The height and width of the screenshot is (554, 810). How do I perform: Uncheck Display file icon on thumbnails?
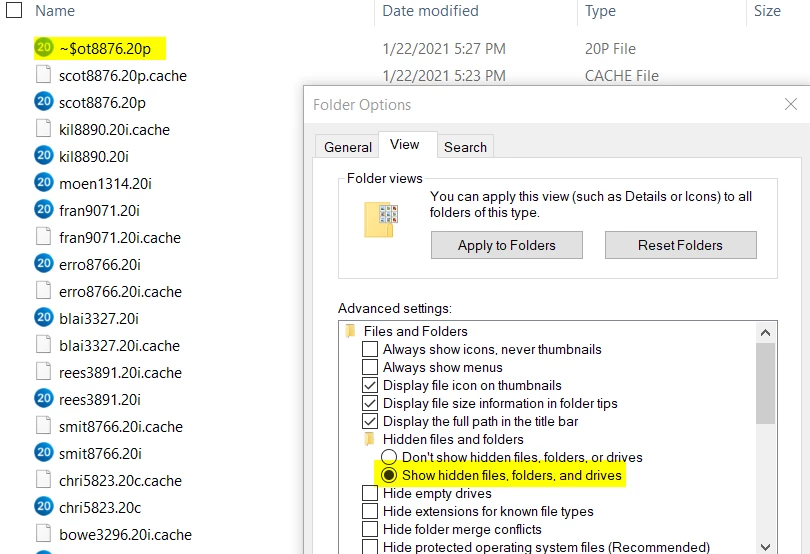370,386
